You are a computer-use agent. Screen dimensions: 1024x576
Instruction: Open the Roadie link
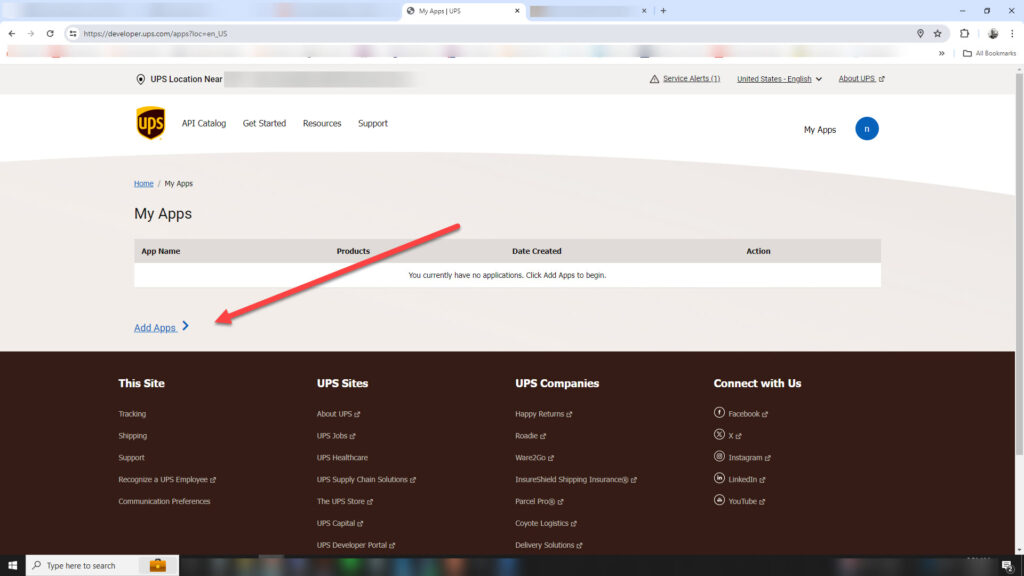530,436
